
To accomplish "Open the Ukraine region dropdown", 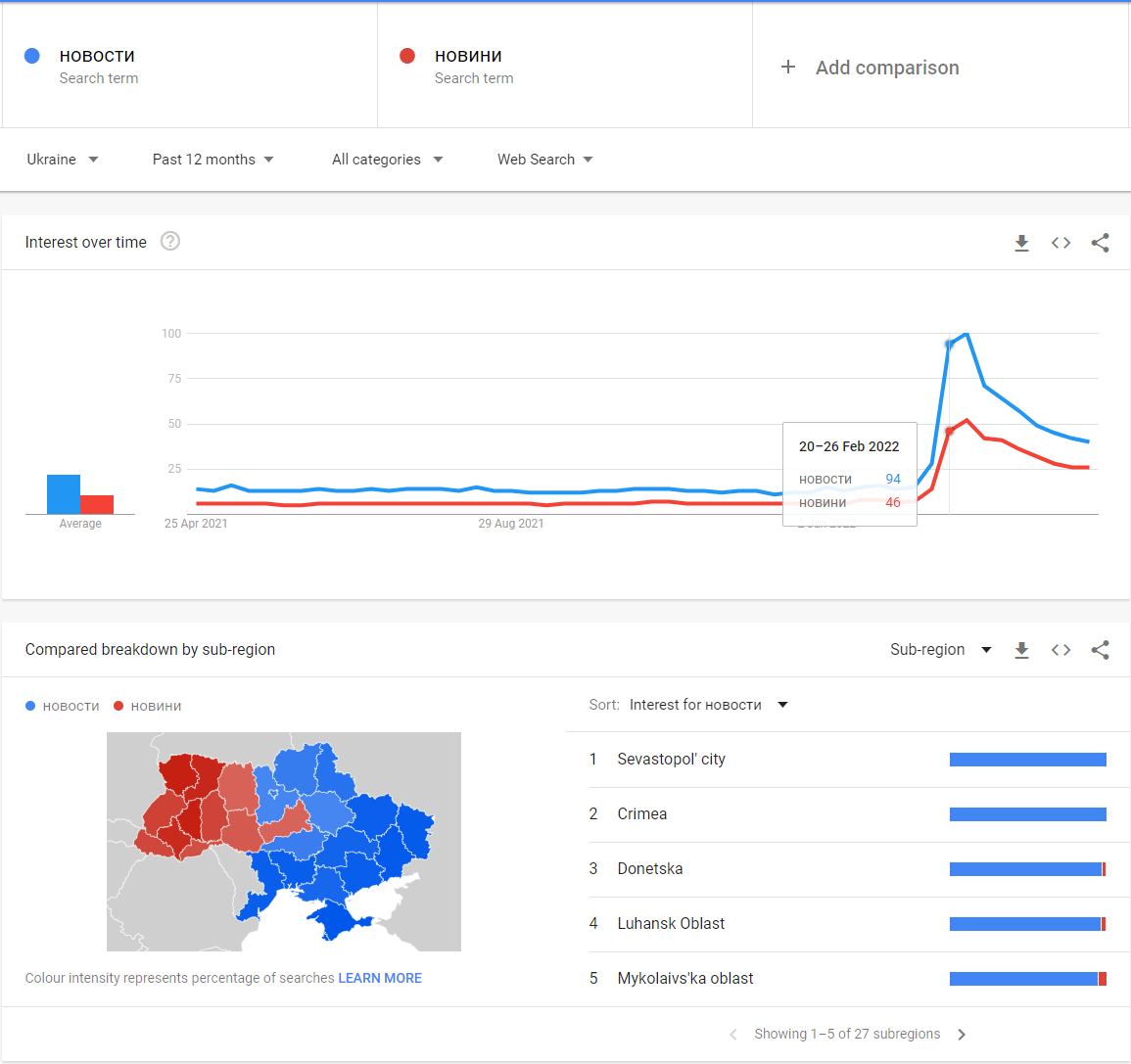I will (62, 160).
